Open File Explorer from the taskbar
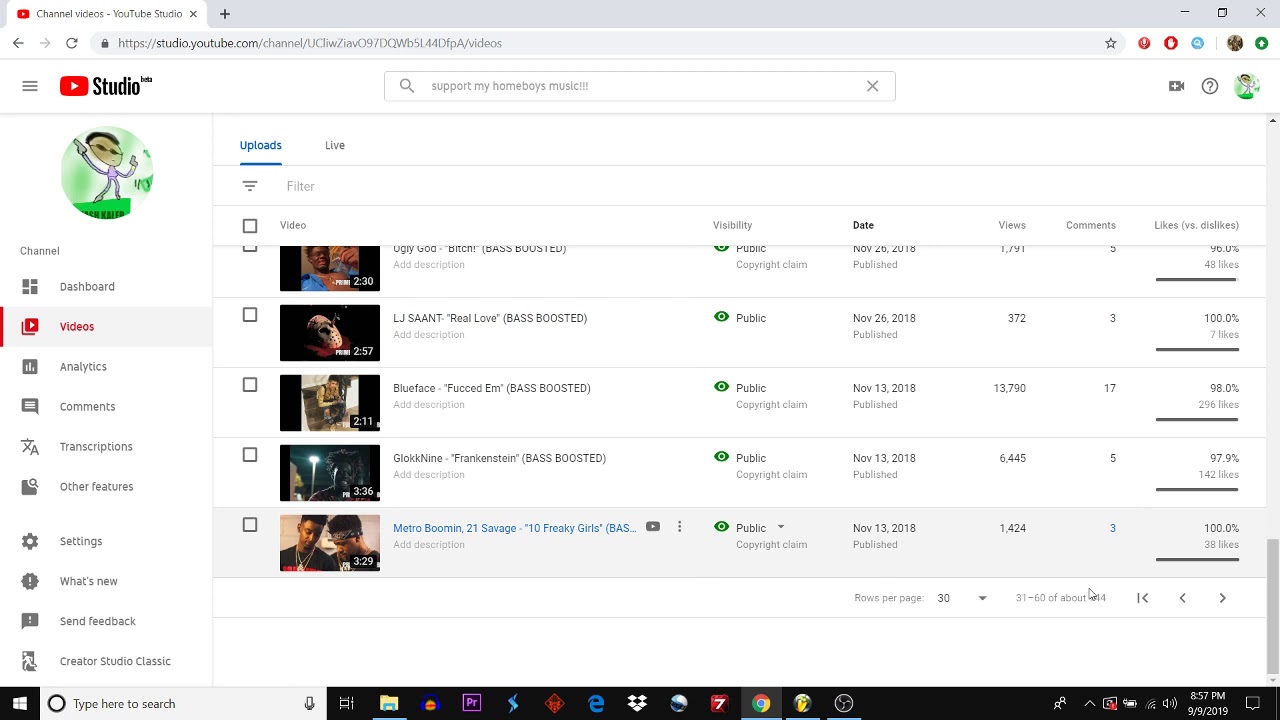The height and width of the screenshot is (720, 1280). click(x=388, y=704)
